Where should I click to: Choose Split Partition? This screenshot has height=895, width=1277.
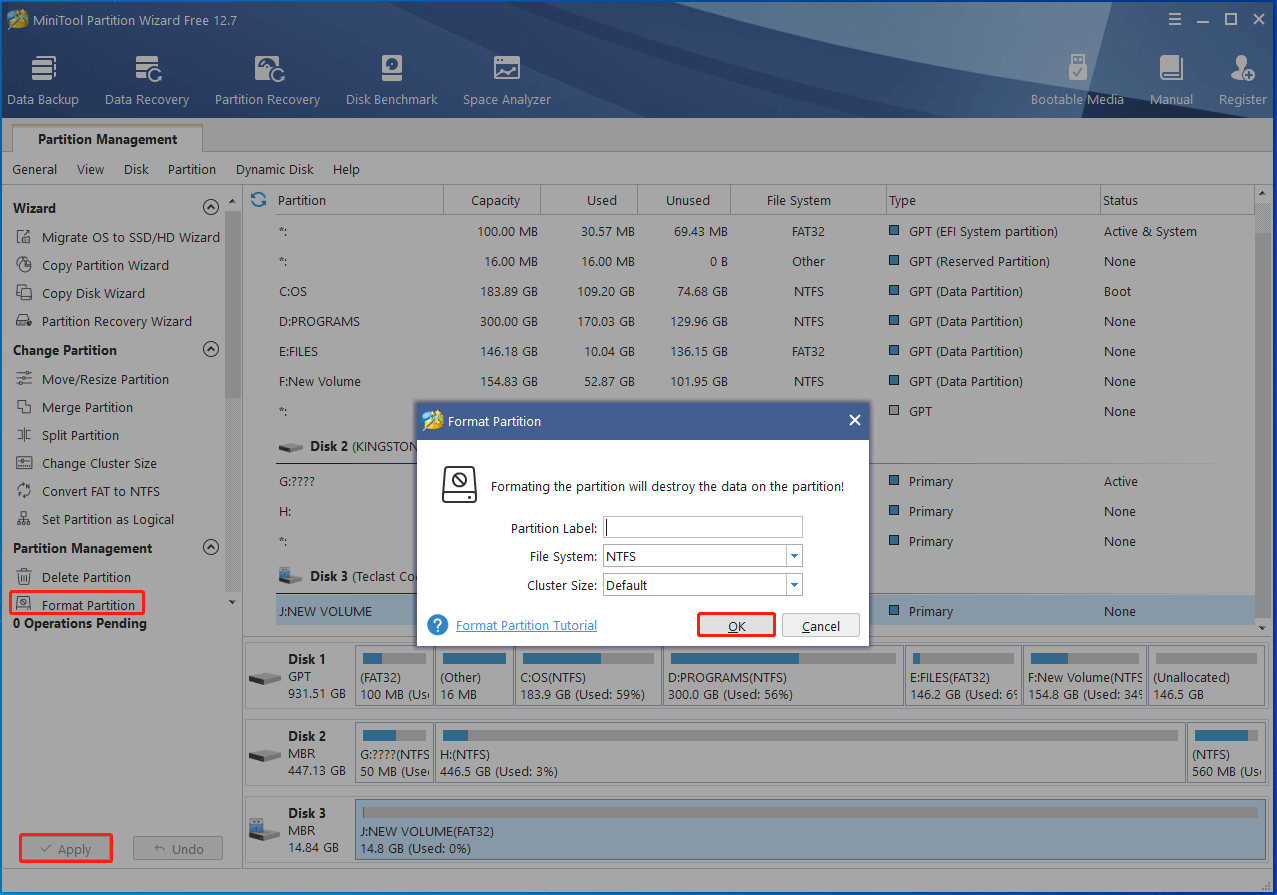point(67,435)
